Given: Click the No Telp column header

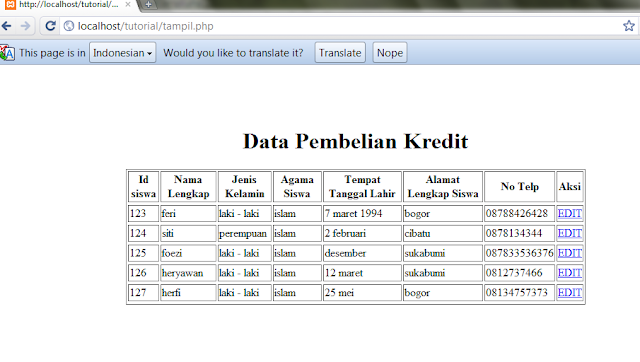Looking at the screenshot, I should coord(520,187).
